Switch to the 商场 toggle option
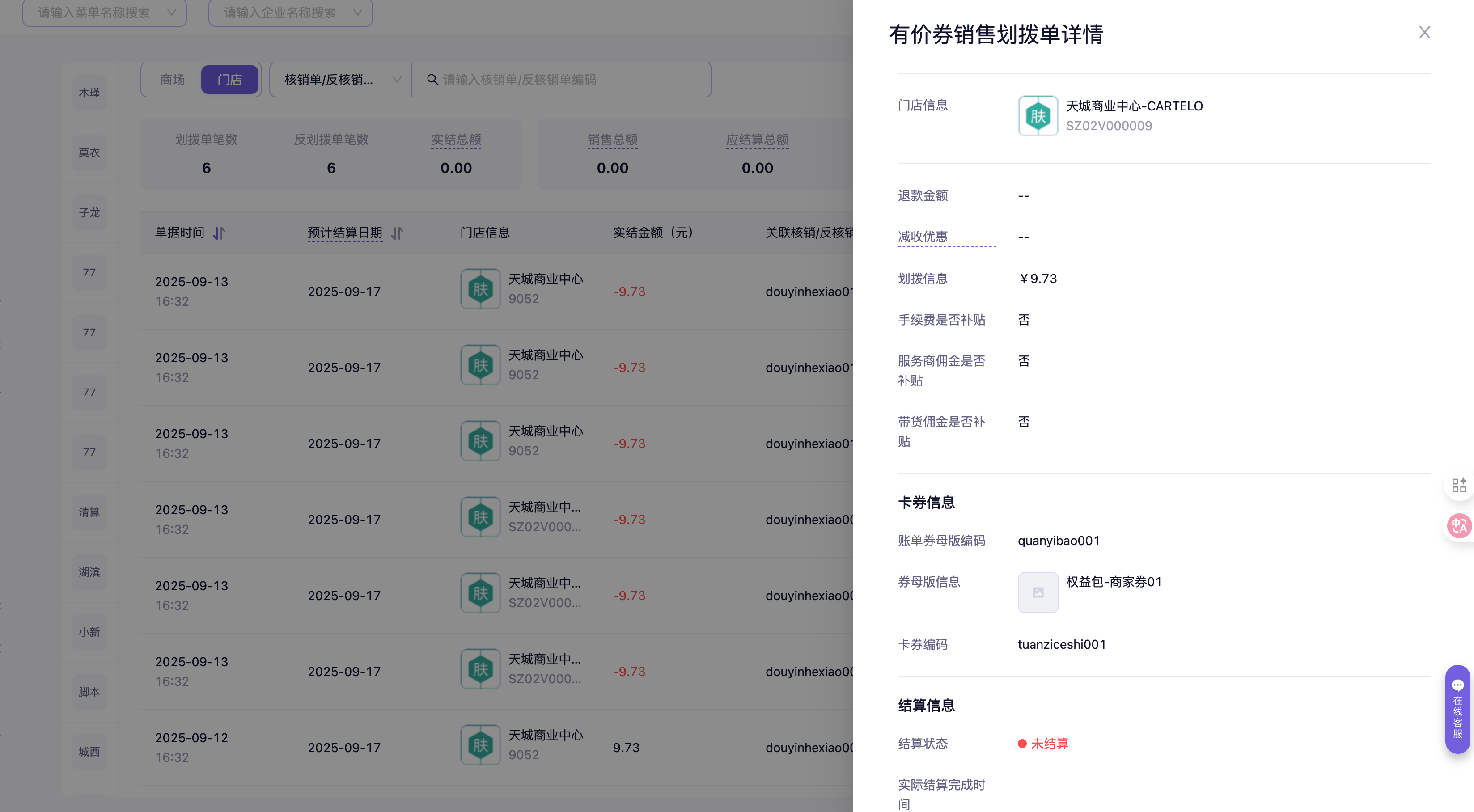This screenshot has width=1474, height=812. pos(172,80)
